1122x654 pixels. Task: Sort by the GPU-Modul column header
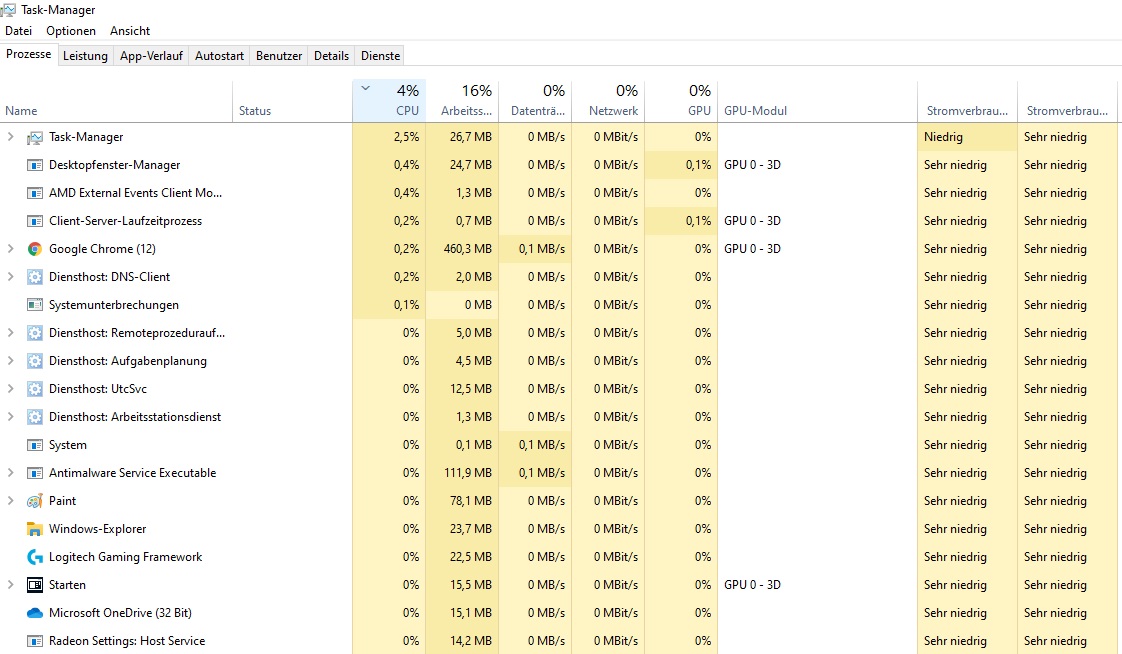point(817,100)
